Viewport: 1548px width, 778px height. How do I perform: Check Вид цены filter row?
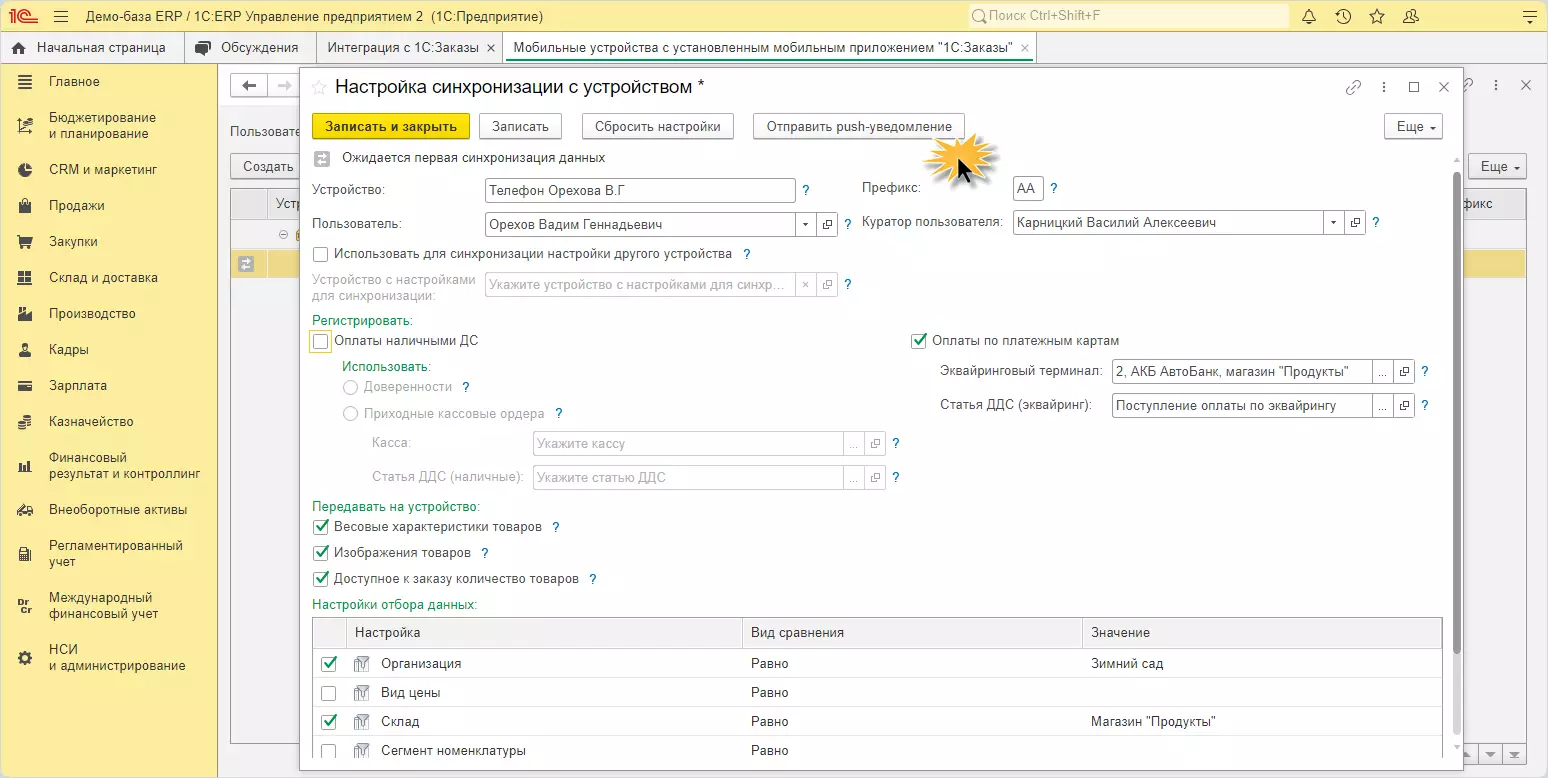329,693
